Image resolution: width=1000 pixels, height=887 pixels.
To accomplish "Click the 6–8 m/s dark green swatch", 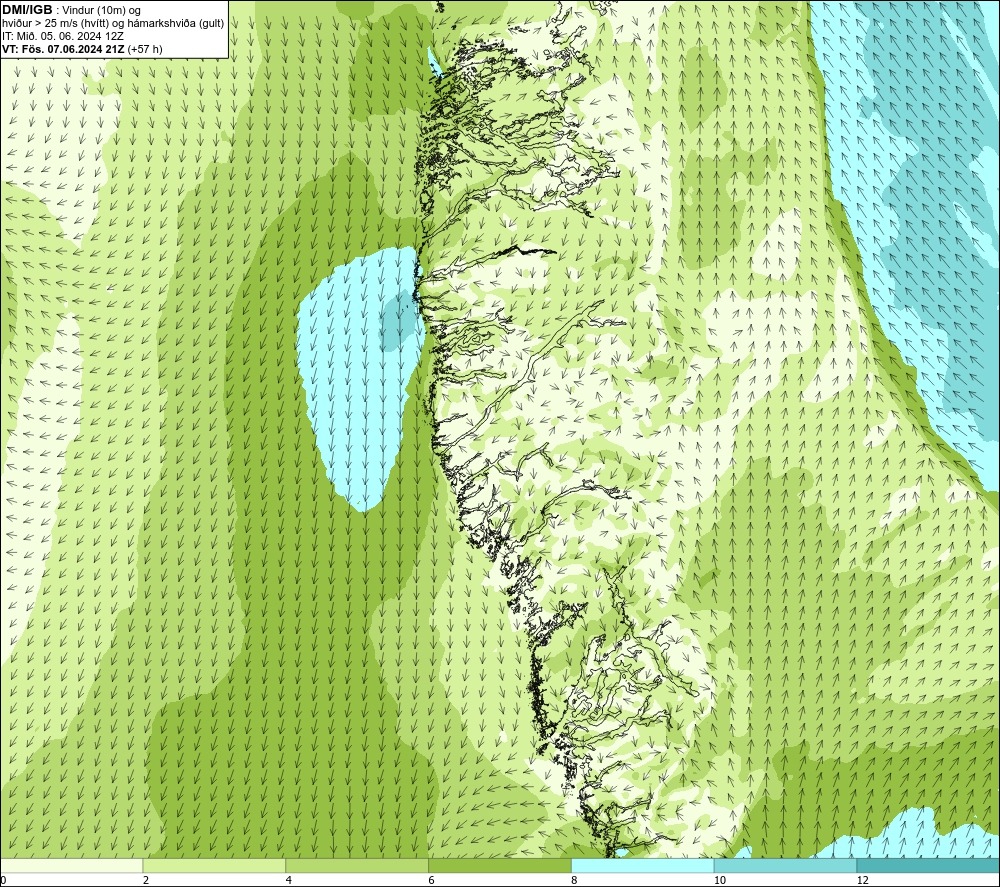I will pyautogui.click(x=500, y=866).
